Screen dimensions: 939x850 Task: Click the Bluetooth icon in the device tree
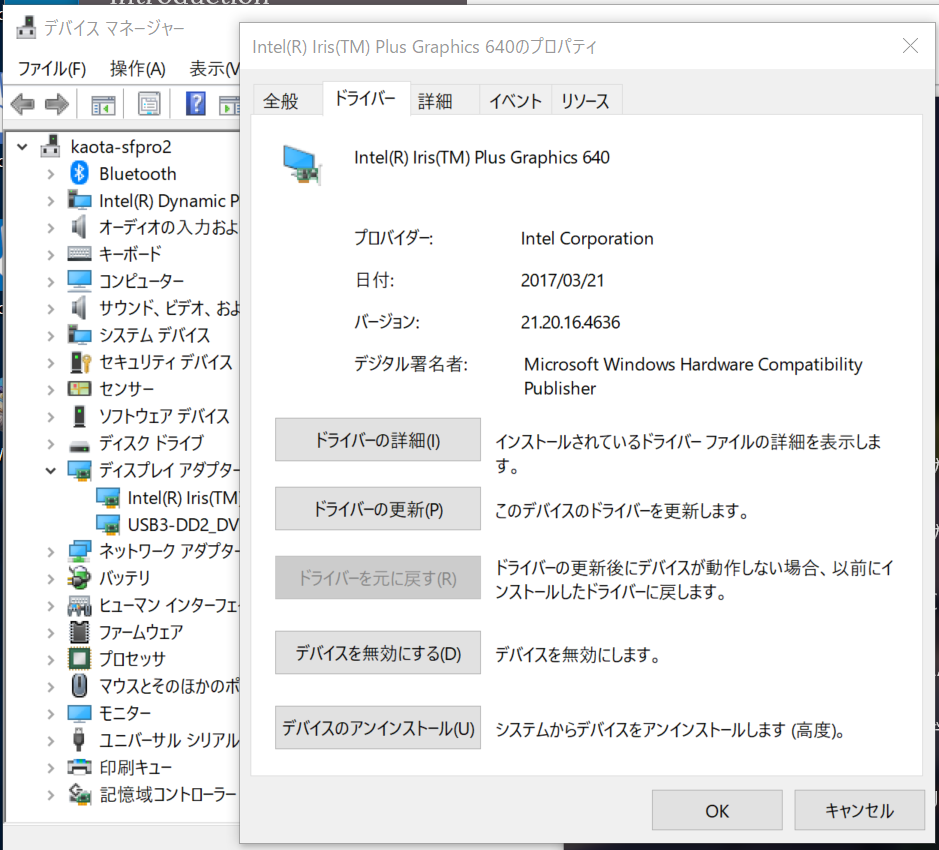[x=79, y=173]
